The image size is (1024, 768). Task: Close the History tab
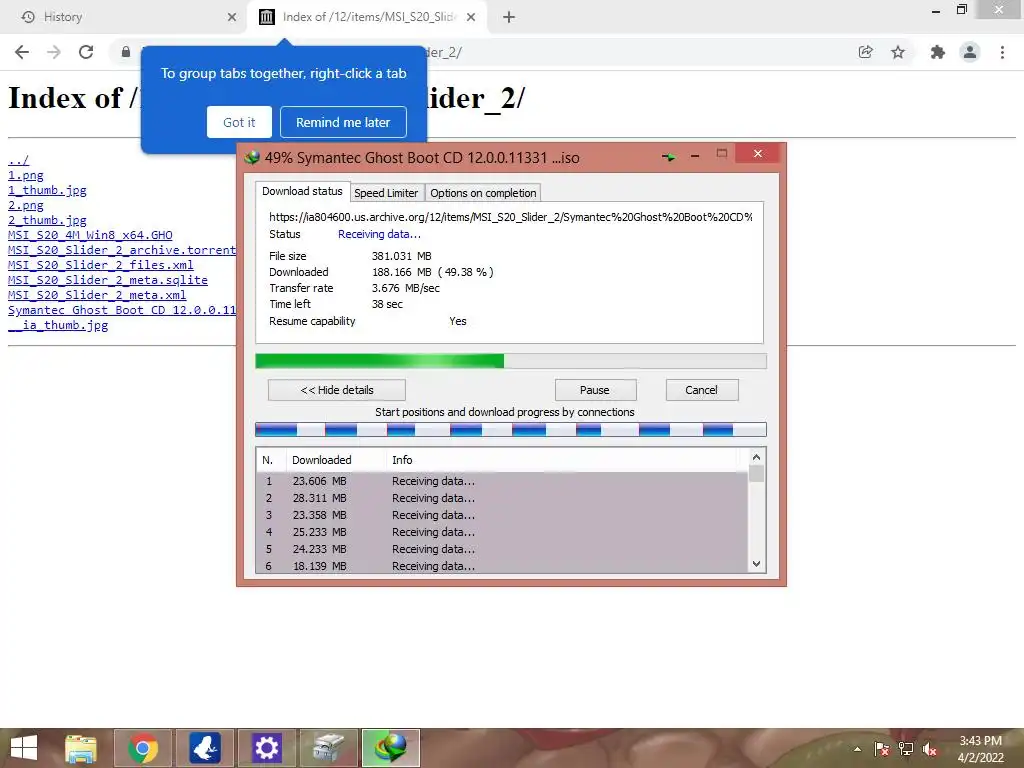pos(232,17)
